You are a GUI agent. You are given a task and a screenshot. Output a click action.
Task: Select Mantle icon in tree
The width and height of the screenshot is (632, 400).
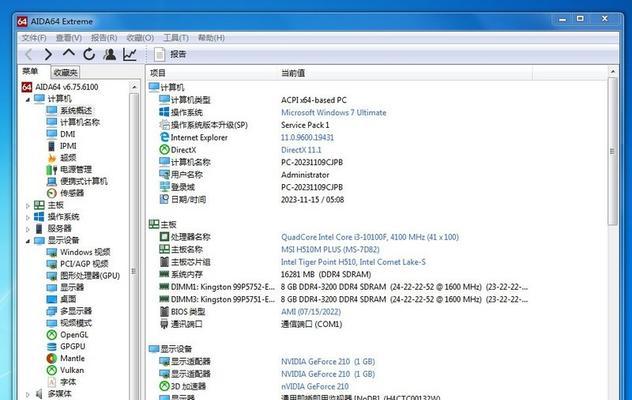pos(52,358)
